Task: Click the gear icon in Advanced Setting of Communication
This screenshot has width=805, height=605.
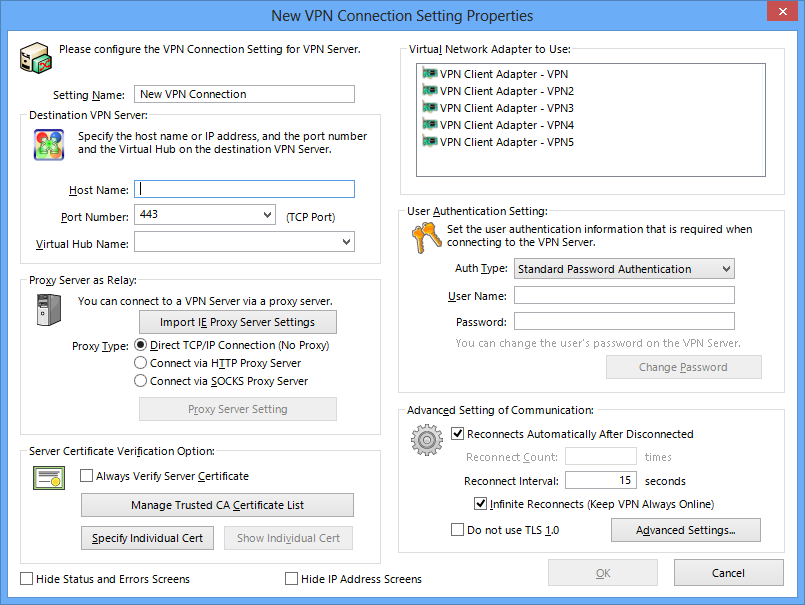Action: [427, 440]
